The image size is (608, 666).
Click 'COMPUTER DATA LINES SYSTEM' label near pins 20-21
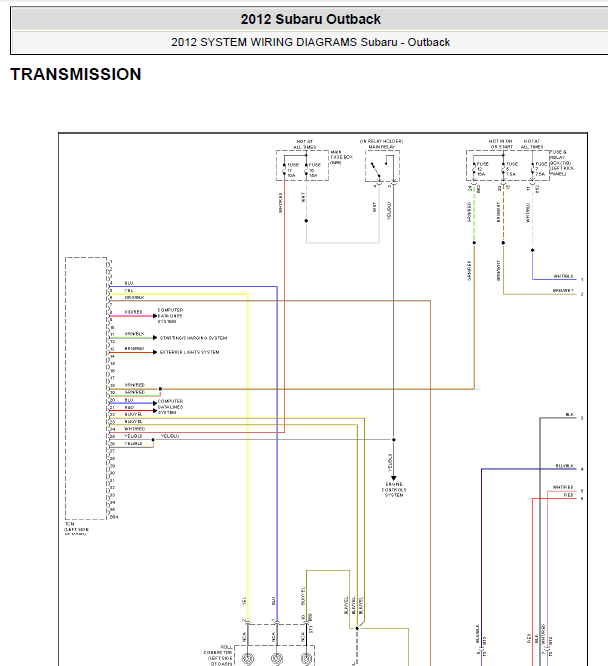170,406
